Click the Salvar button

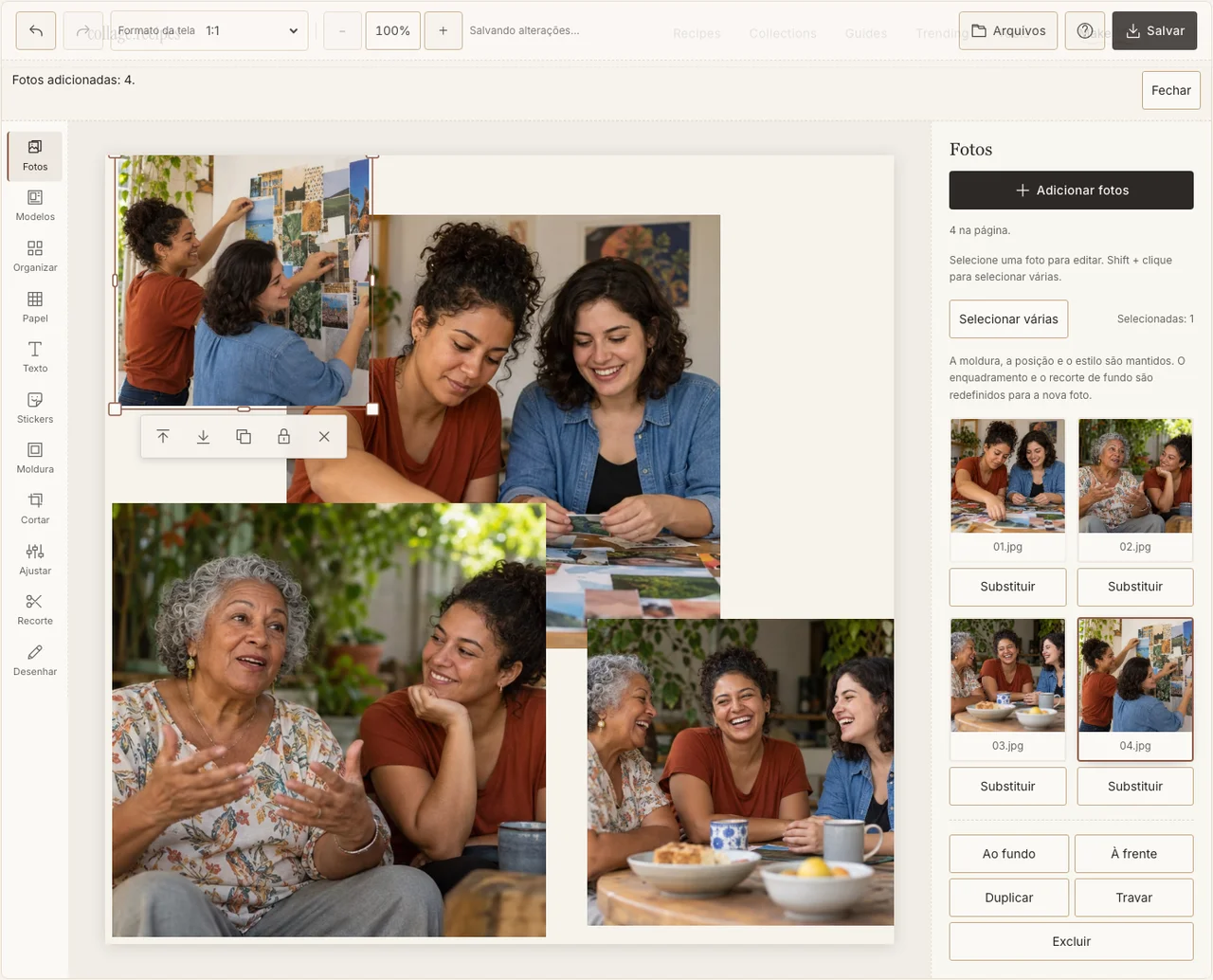pyautogui.click(x=1154, y=30)
